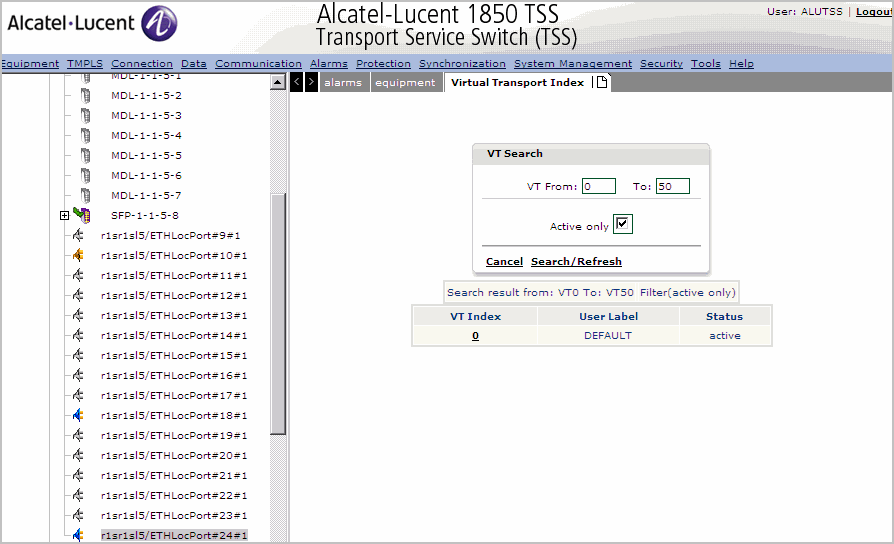Open VT Index 0 link
The width and height of the screenshot is (894, 544).
point(476,336)
